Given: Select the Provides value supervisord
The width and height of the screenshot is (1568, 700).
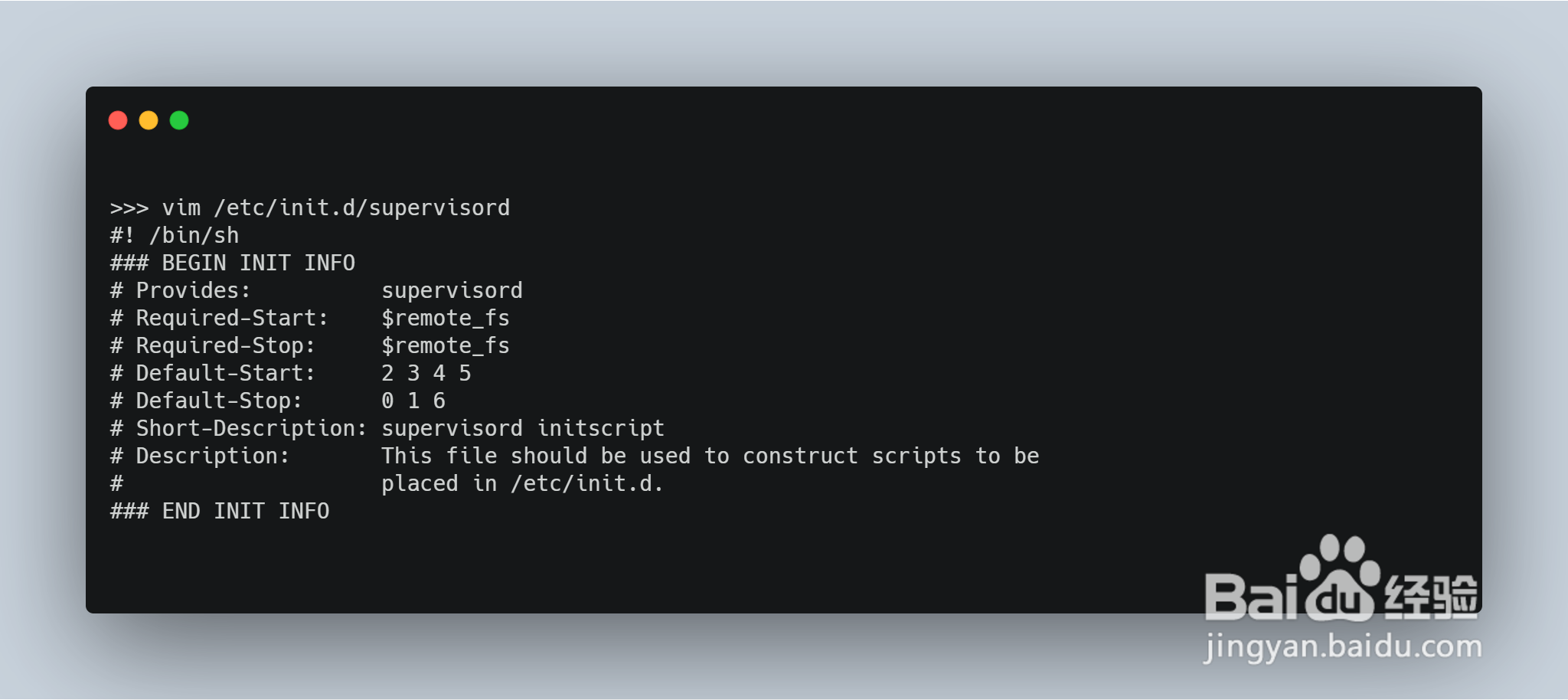Looking at the screenshot, I should 452,290.
